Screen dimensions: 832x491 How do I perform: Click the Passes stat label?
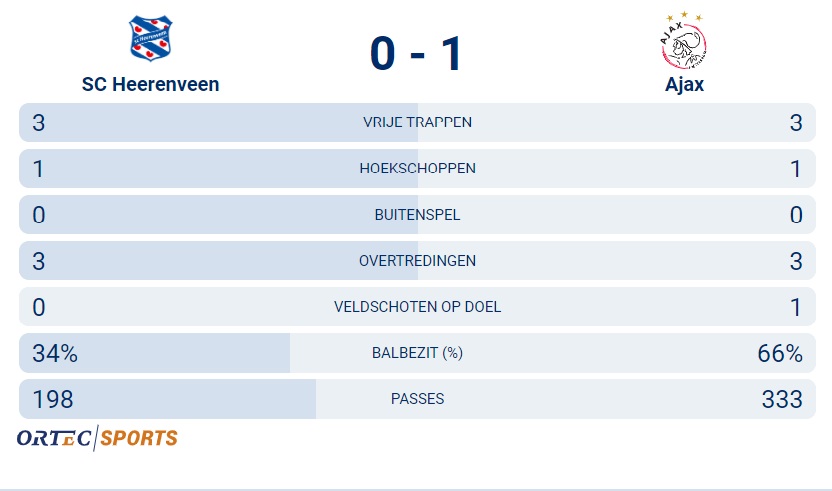coord(417,399)
